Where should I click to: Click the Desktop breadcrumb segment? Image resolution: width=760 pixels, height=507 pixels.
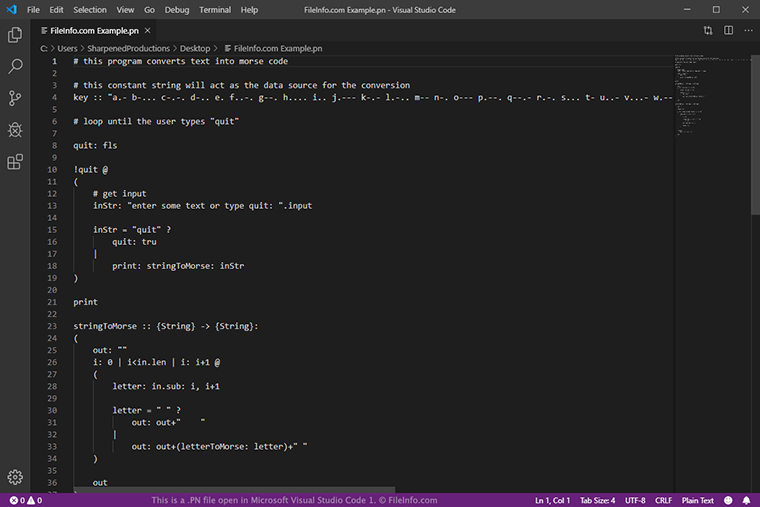[194, 48]
